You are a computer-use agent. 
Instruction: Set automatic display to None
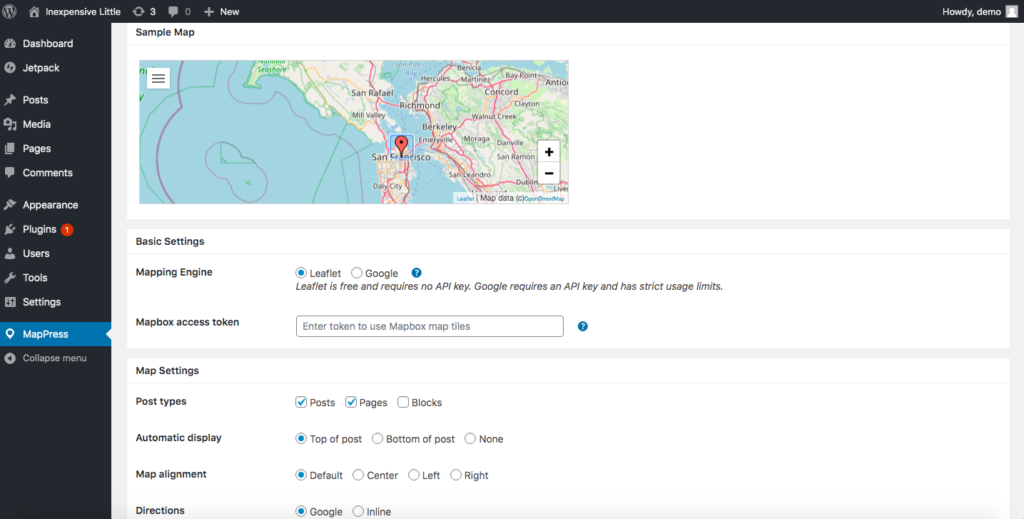coord(470,439)
